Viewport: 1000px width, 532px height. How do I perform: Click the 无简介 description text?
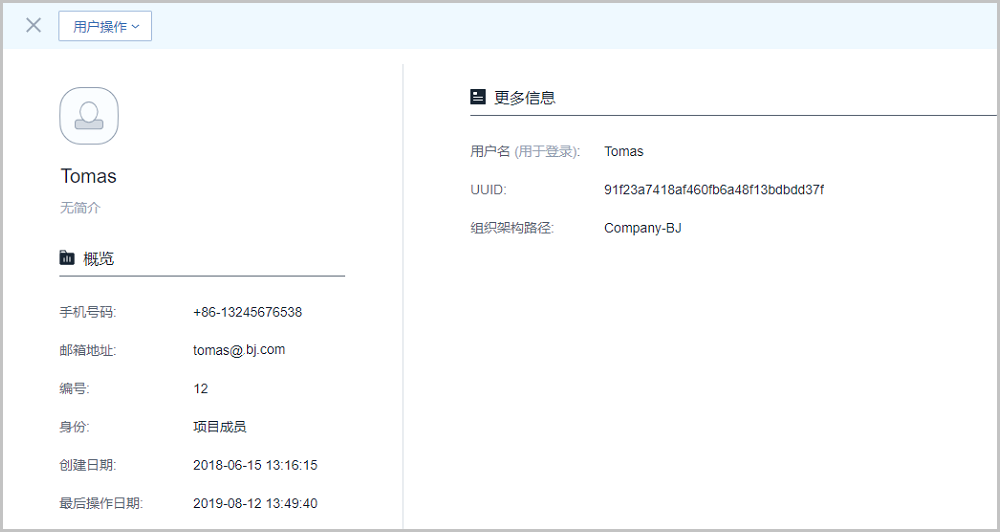click(80, 208)
